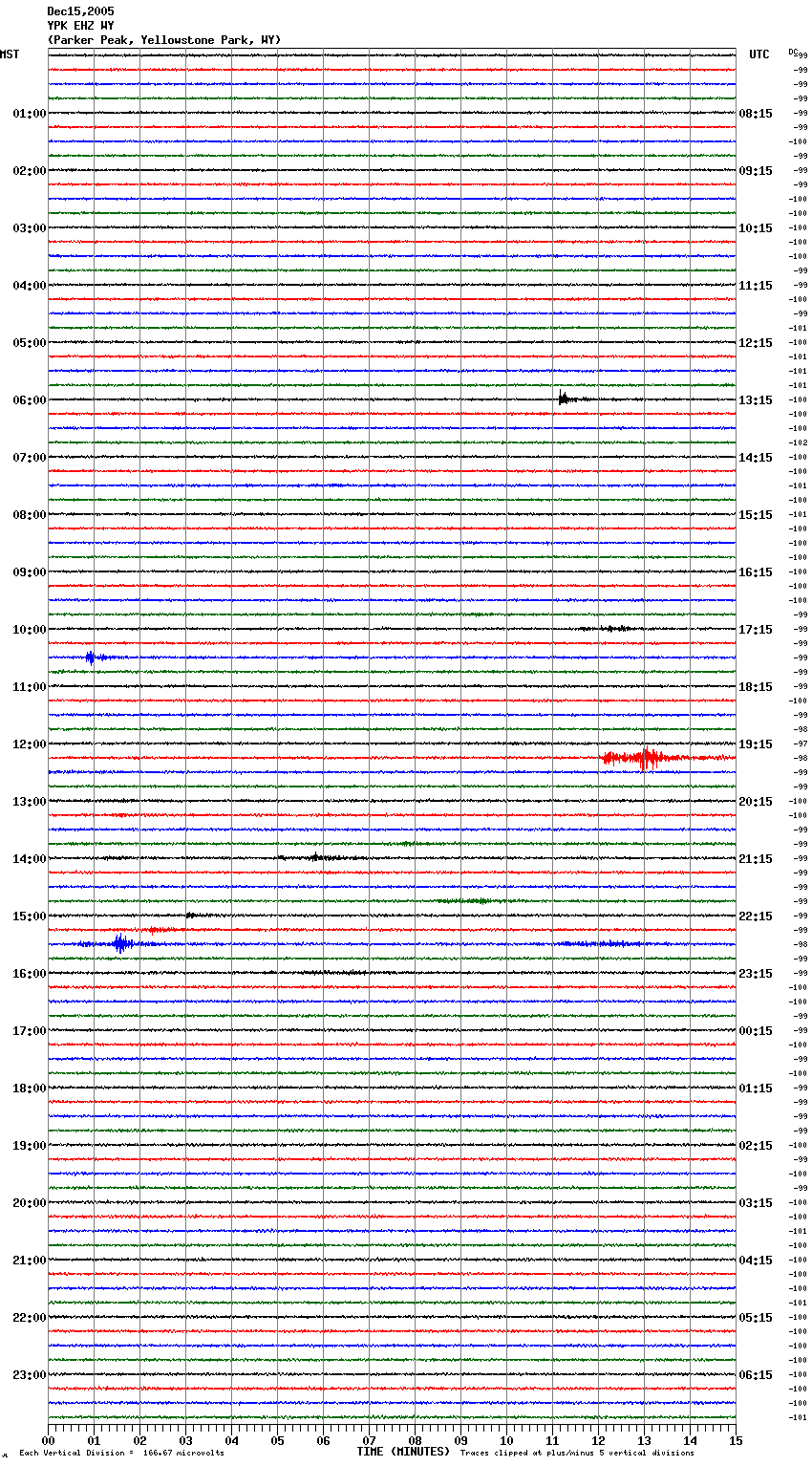Pick the 18:15 UTC time label
This screenshot has width=812, height=1466.
[756, 687]
